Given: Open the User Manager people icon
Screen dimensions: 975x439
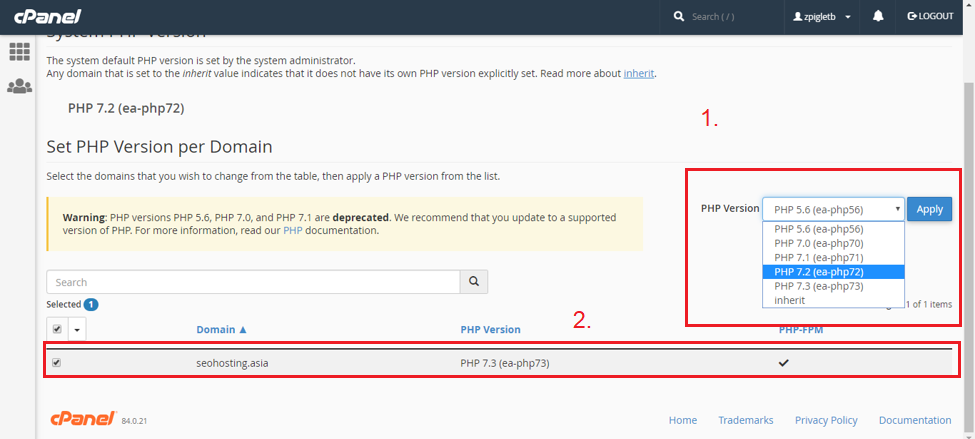Looking at the screenshot, I should click(19, 86).
